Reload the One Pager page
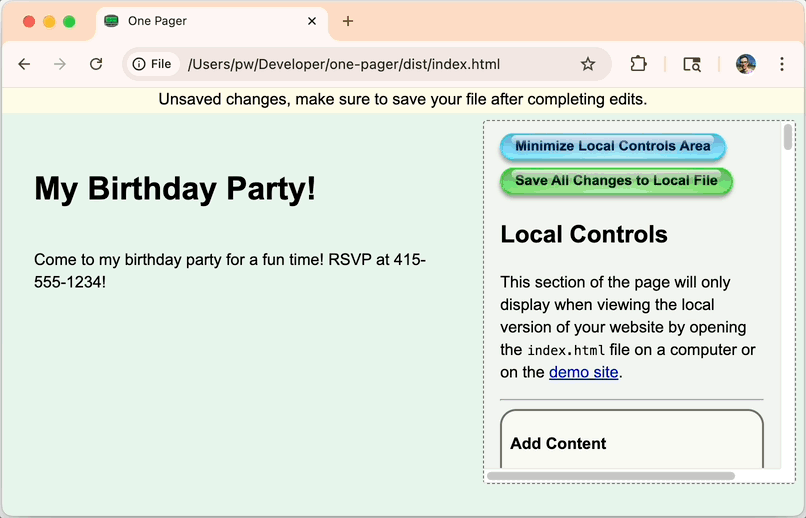806x518 pixels. pyautogui.click(x=96, y=64)
